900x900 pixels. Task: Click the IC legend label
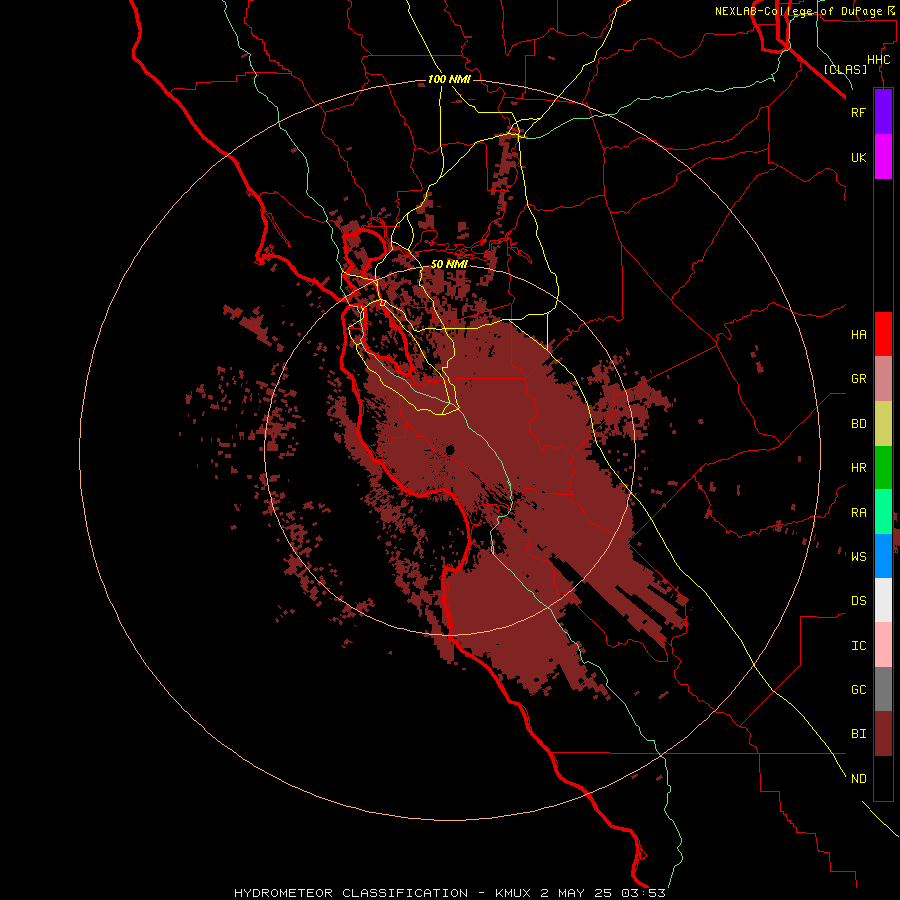coord(858,646)
